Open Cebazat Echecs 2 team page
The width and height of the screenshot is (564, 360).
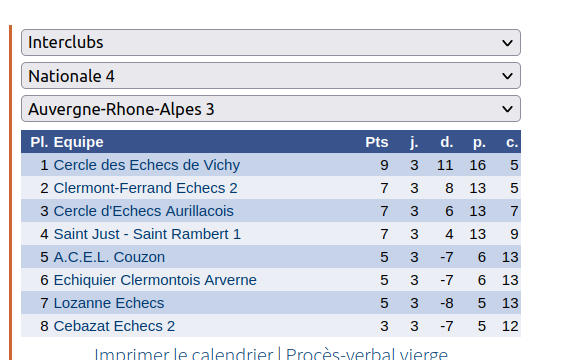[114, 326]
